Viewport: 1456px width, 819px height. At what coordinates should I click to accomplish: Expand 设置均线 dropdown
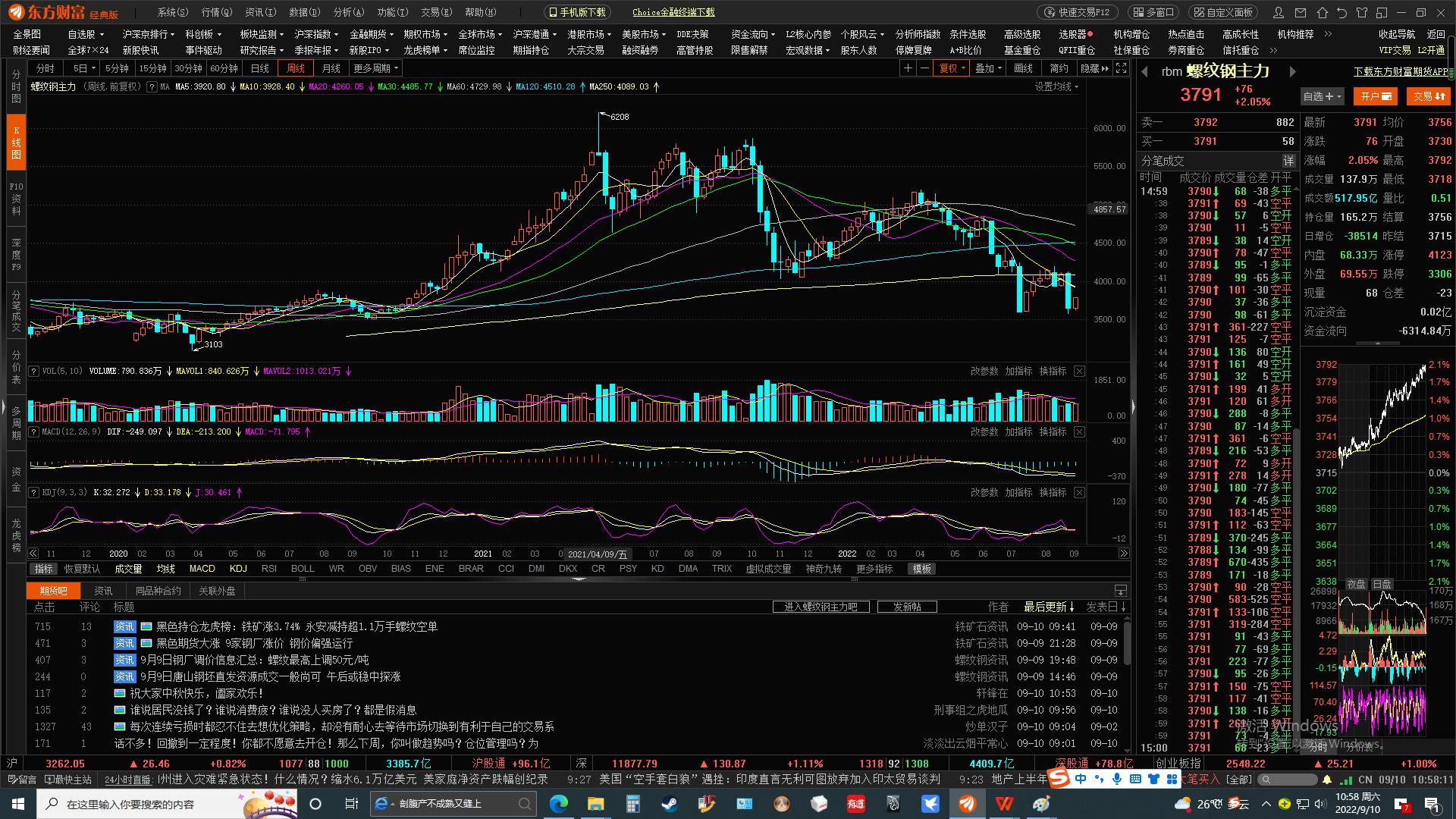1056,86
